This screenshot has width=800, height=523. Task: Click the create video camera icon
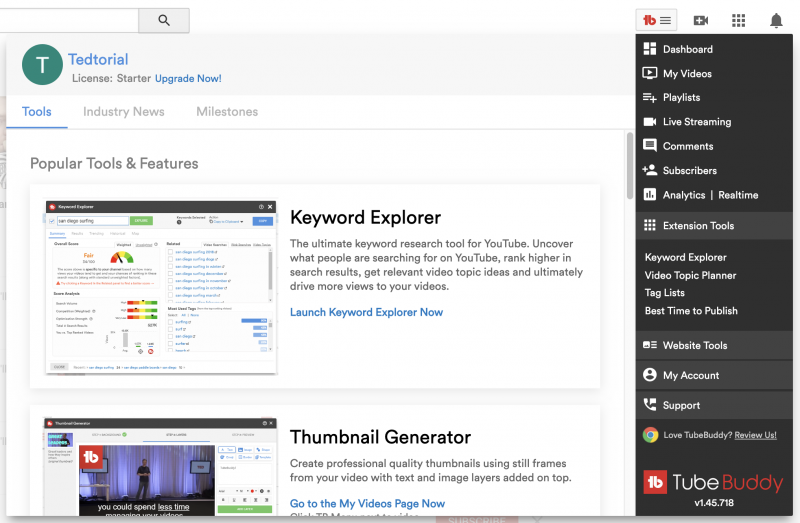click(701, 20)
